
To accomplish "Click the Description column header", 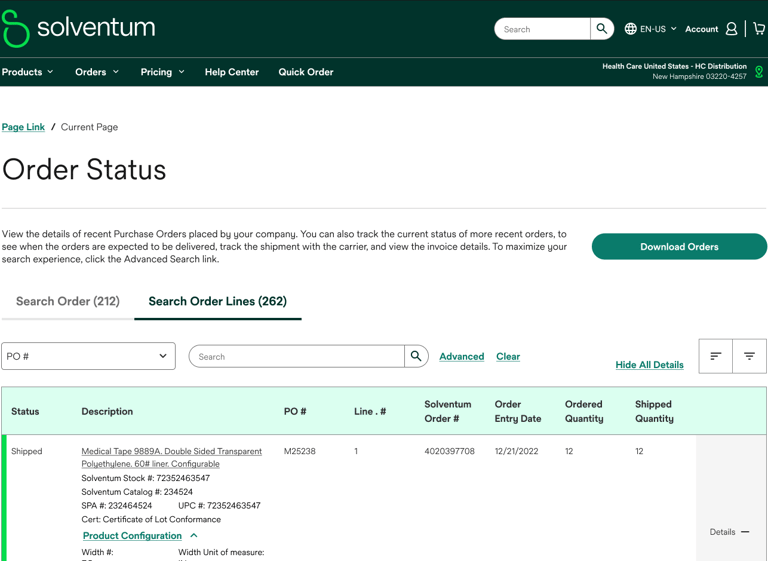I will click(107, 412).
